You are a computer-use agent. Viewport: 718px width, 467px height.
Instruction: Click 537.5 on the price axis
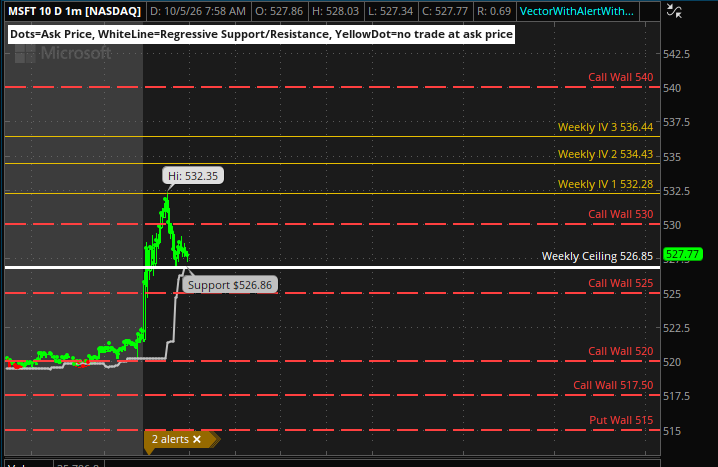coord(676,122)
